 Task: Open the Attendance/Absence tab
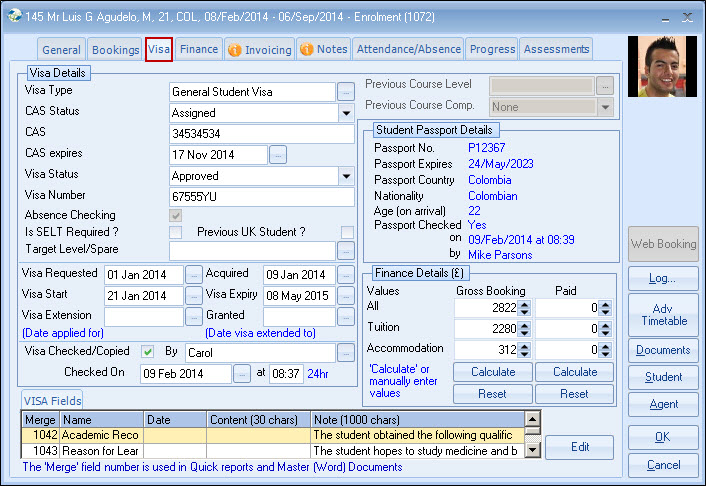coord(408,49)
